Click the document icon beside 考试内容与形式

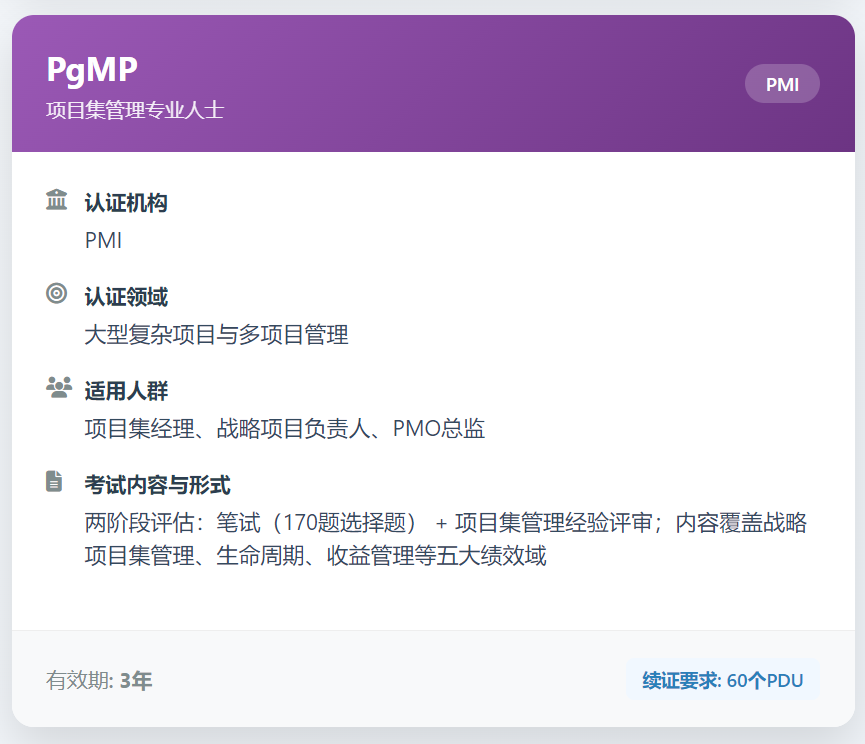(x=55, y=481)
